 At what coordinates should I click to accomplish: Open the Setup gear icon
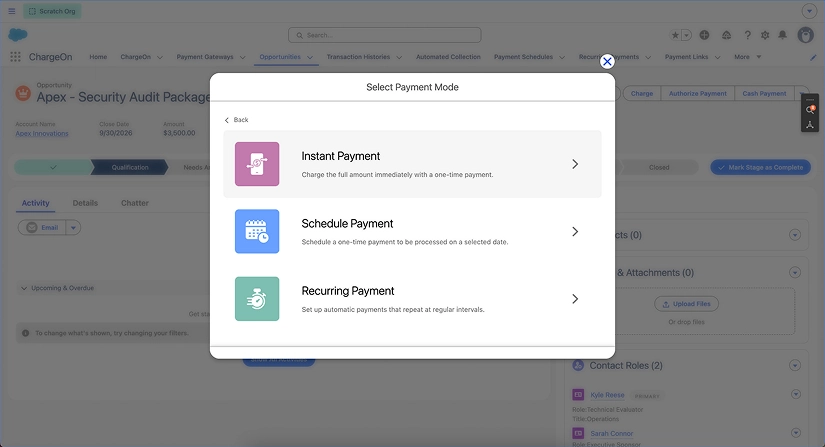click(765, 35)
